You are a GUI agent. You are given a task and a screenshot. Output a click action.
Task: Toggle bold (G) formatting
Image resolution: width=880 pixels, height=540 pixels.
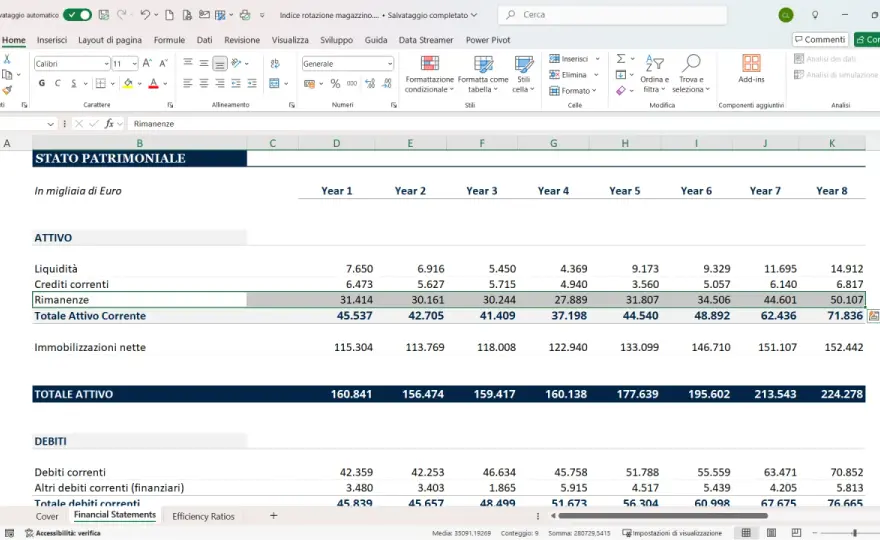(x=42, y=84)
